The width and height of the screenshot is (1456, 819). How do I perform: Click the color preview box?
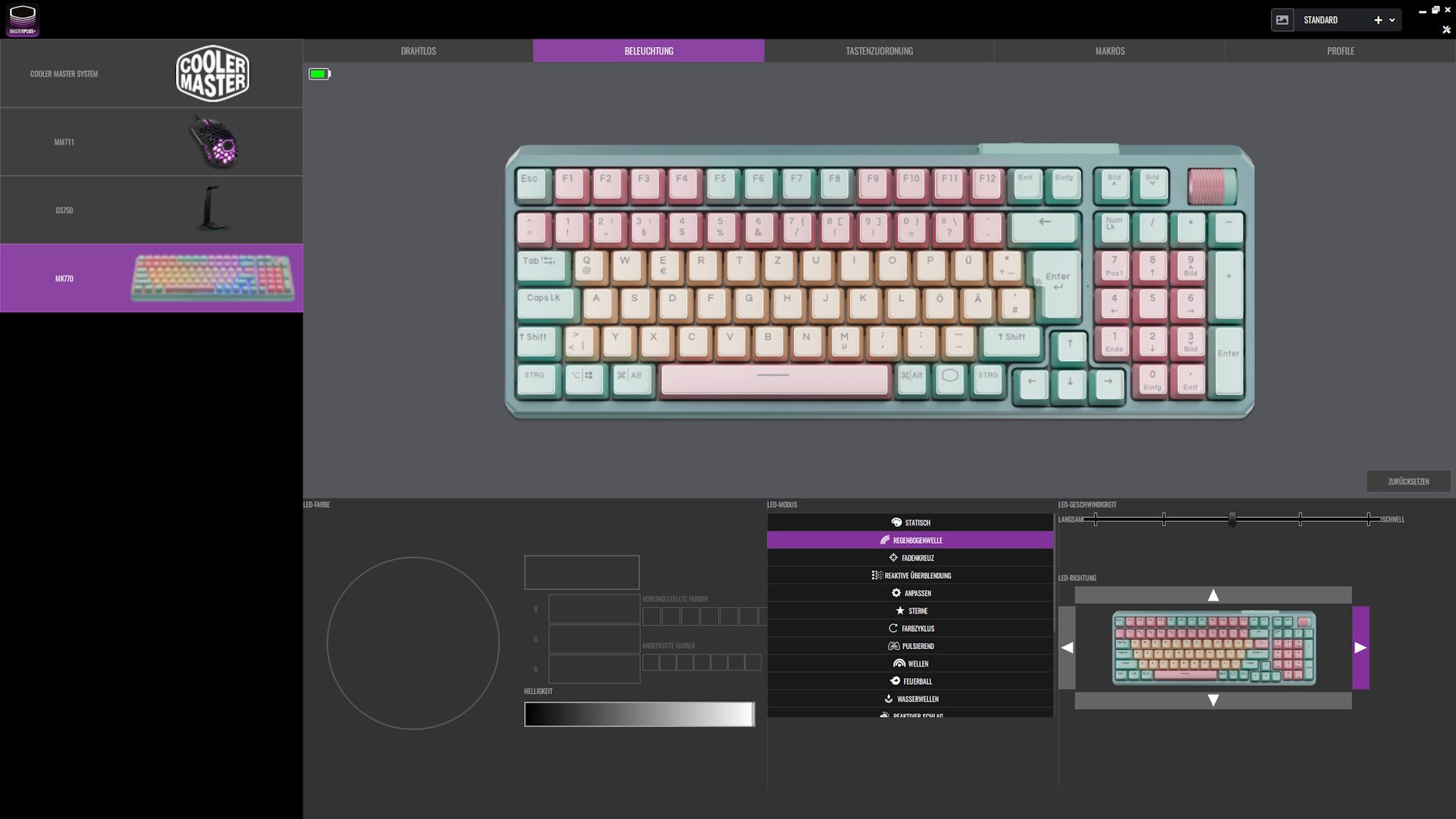582,573
